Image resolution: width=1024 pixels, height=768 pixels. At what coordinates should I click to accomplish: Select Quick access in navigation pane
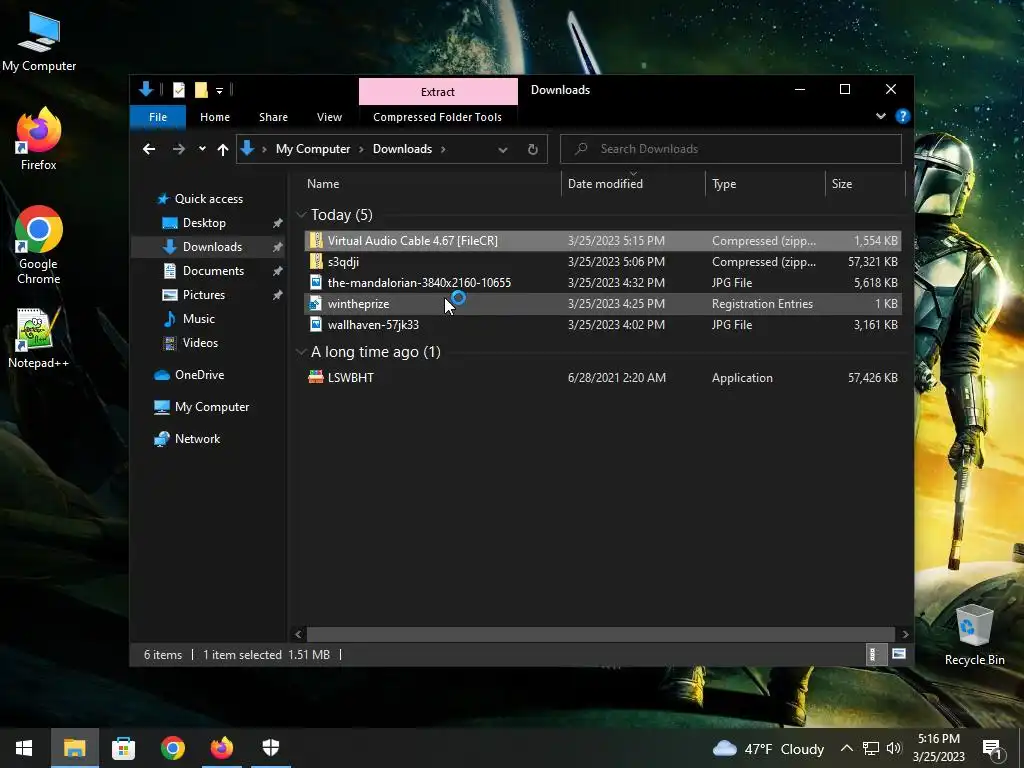[x=208, y=199]
